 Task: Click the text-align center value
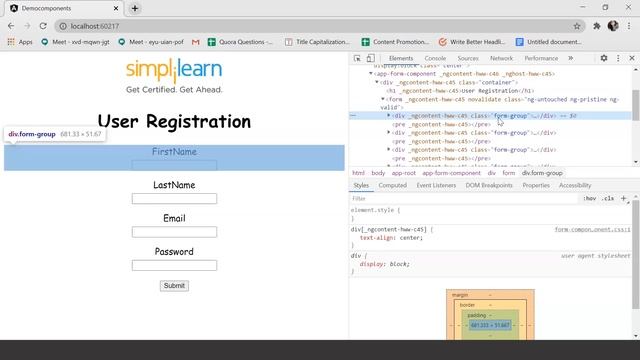pyautogui.click(x=411, y=238)
